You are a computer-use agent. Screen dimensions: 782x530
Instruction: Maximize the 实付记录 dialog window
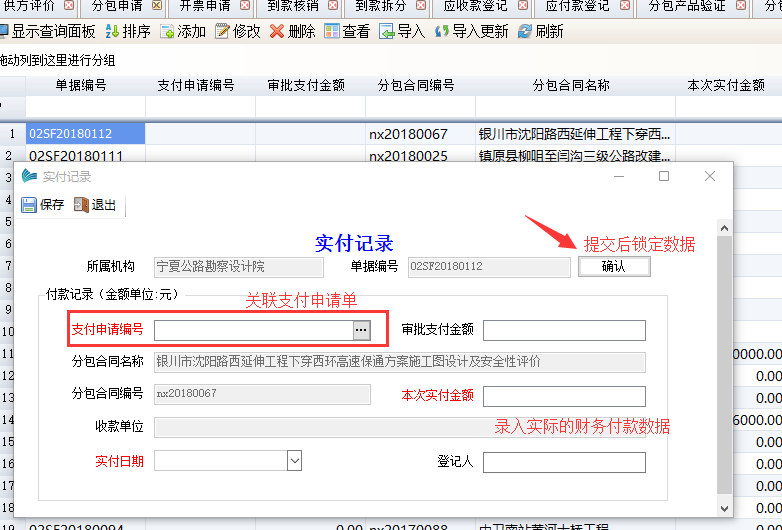[x=664, y=176]
